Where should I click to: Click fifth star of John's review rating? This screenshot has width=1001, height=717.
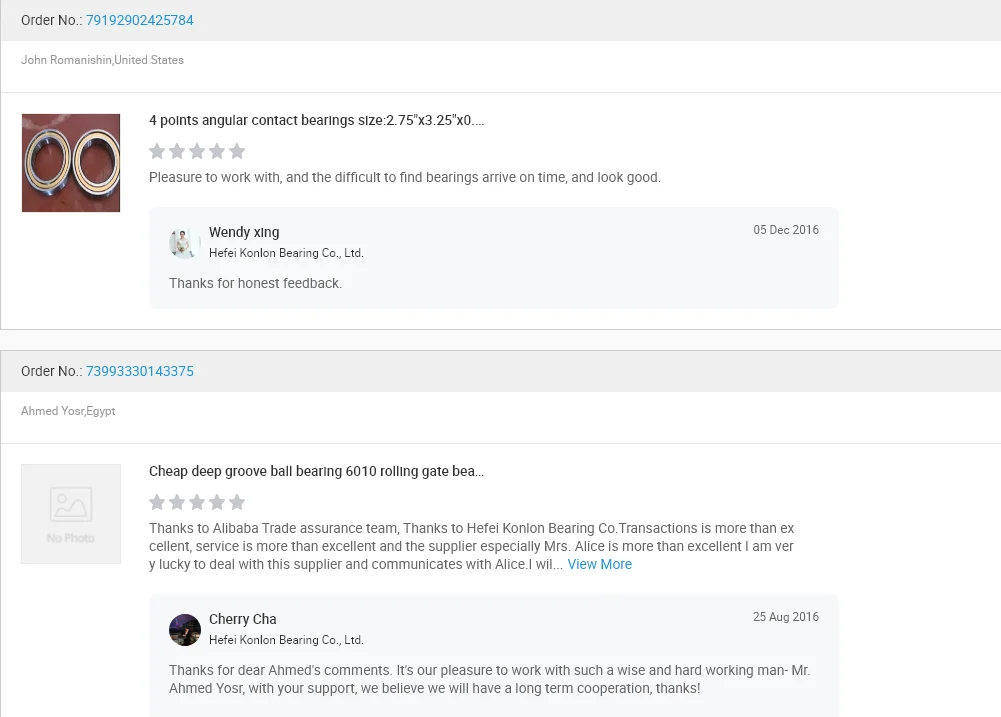[237, 151]
